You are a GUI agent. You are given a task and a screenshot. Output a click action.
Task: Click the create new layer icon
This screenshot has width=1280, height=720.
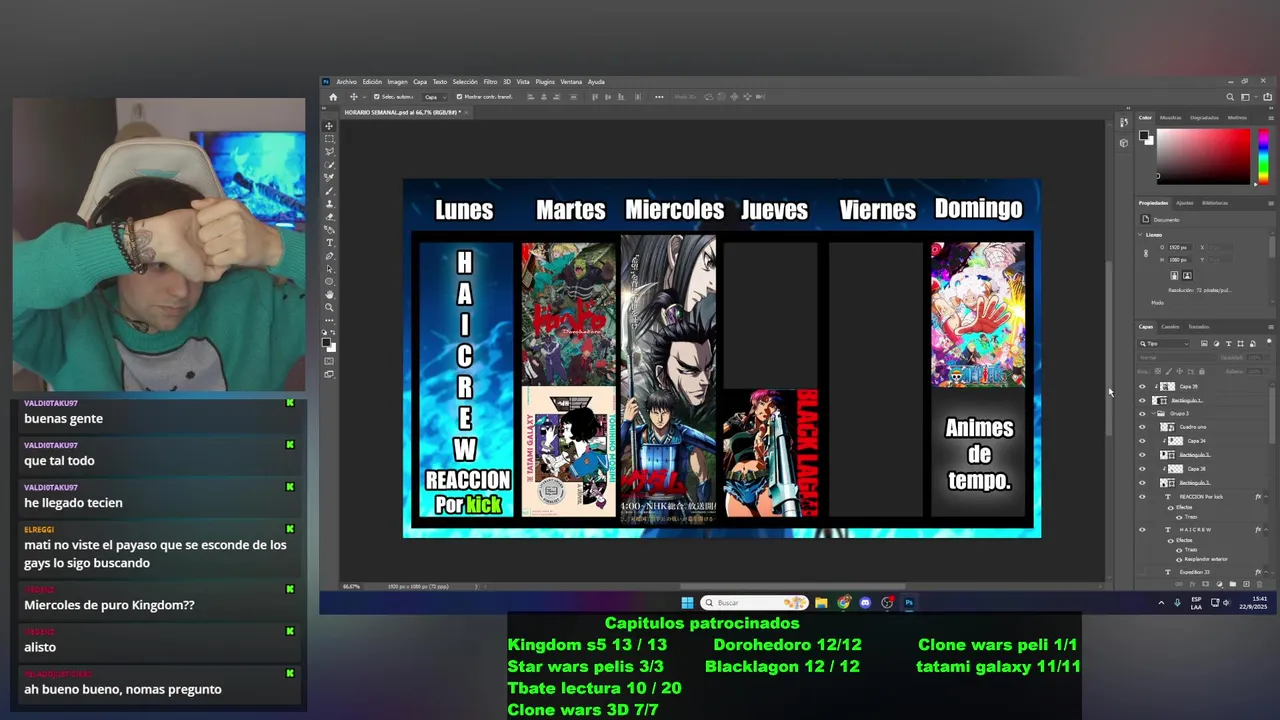click(x=1246, y=584)
